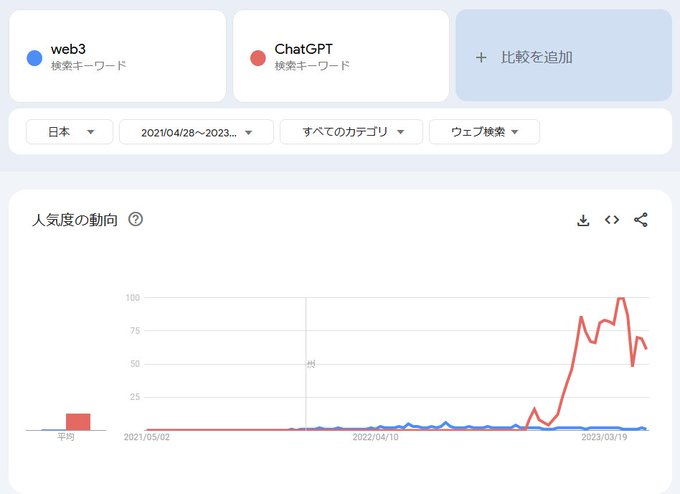Screen dimensions: 680x494
Task: Open the embed code icon
Action: 612,220
